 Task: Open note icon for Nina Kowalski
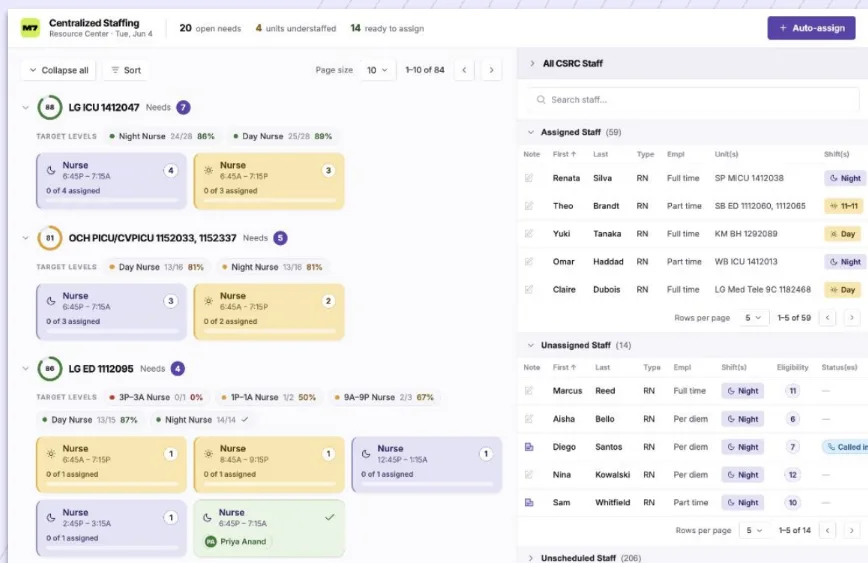click(x=529, y=474)
